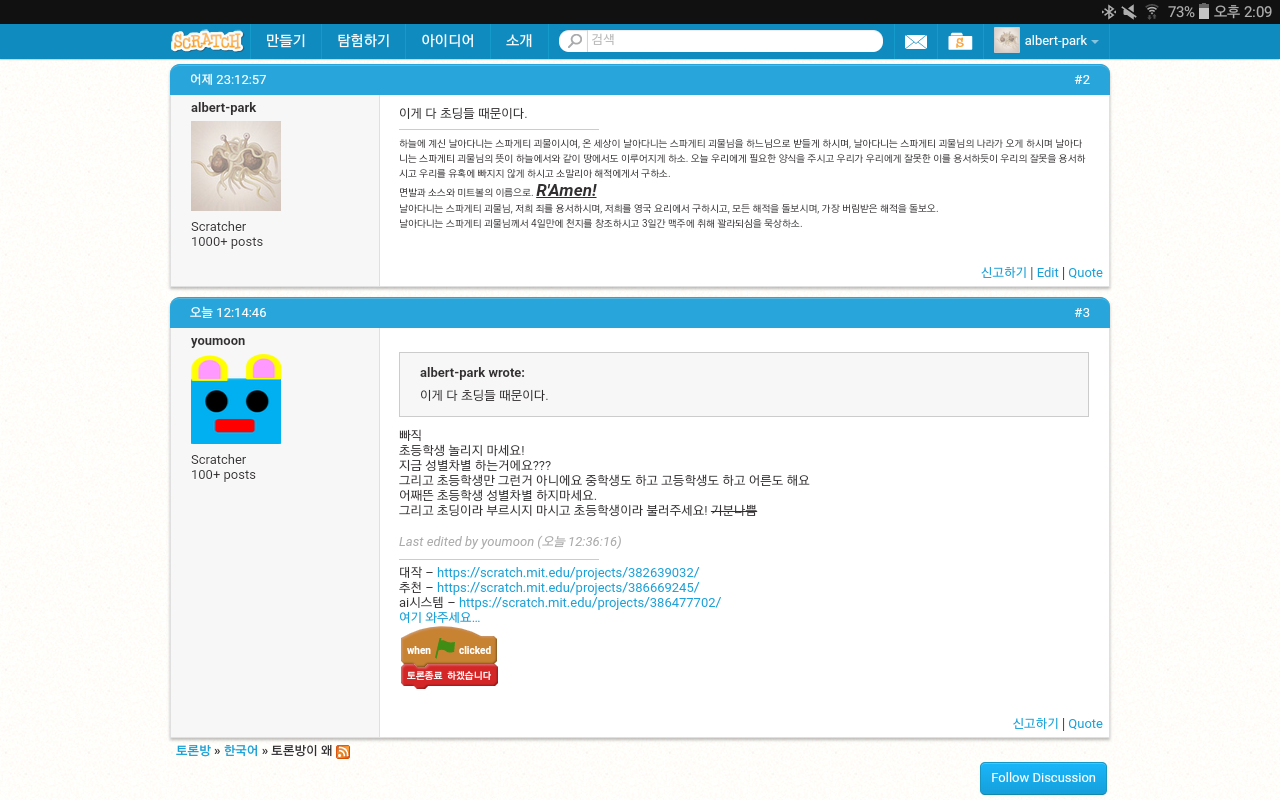Click the Scratch logo
This screenshot has width=1280, height=800.
[207, 41]
